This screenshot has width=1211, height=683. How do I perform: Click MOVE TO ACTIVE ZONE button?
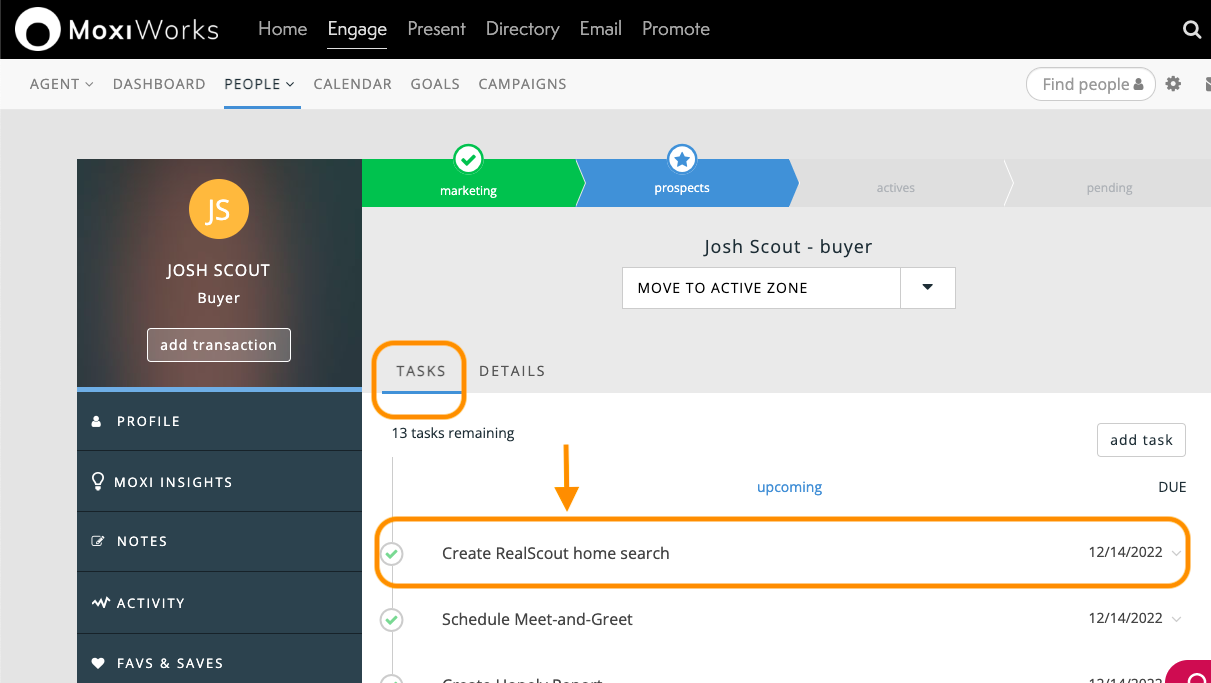coord(762,287)
